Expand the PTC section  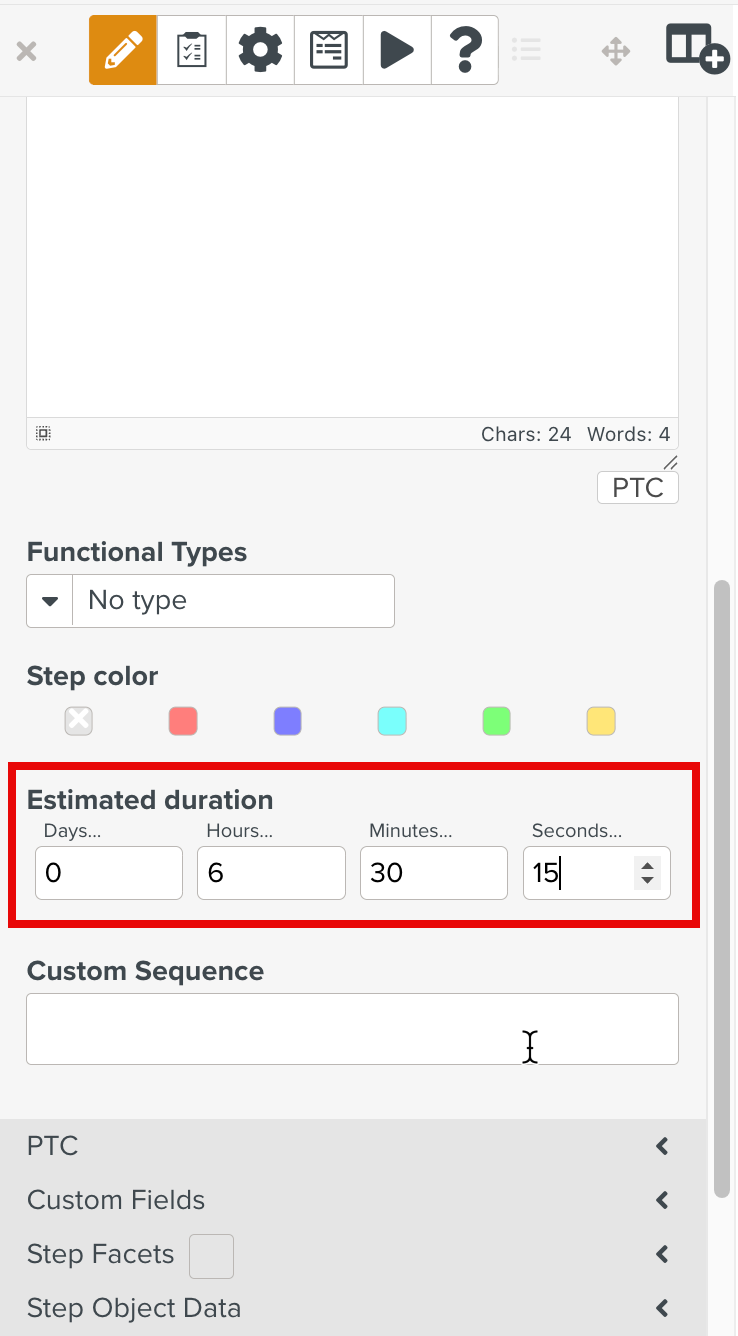click(661, 1146)
